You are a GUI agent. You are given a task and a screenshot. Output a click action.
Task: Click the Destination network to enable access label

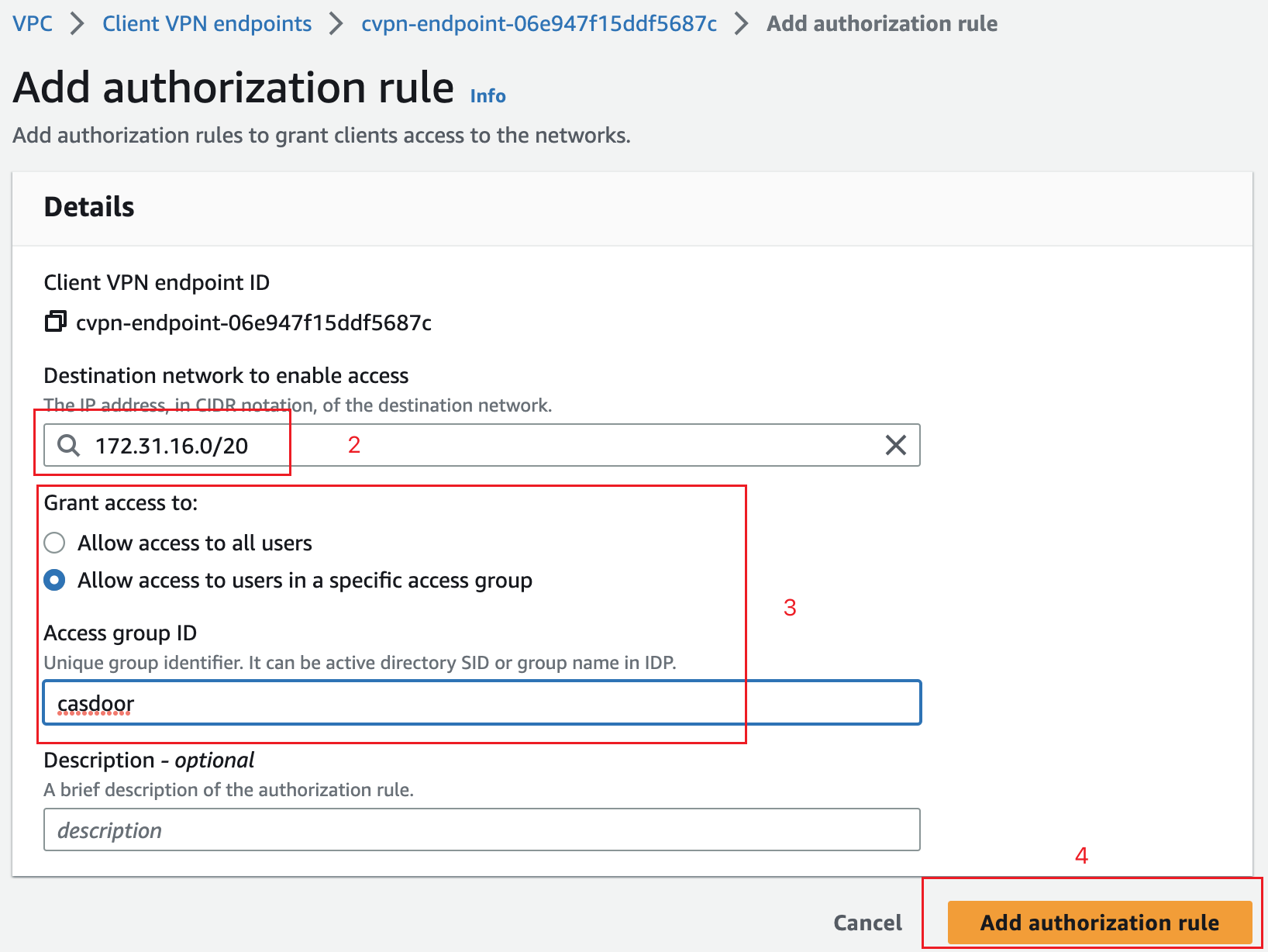point(226,375)
